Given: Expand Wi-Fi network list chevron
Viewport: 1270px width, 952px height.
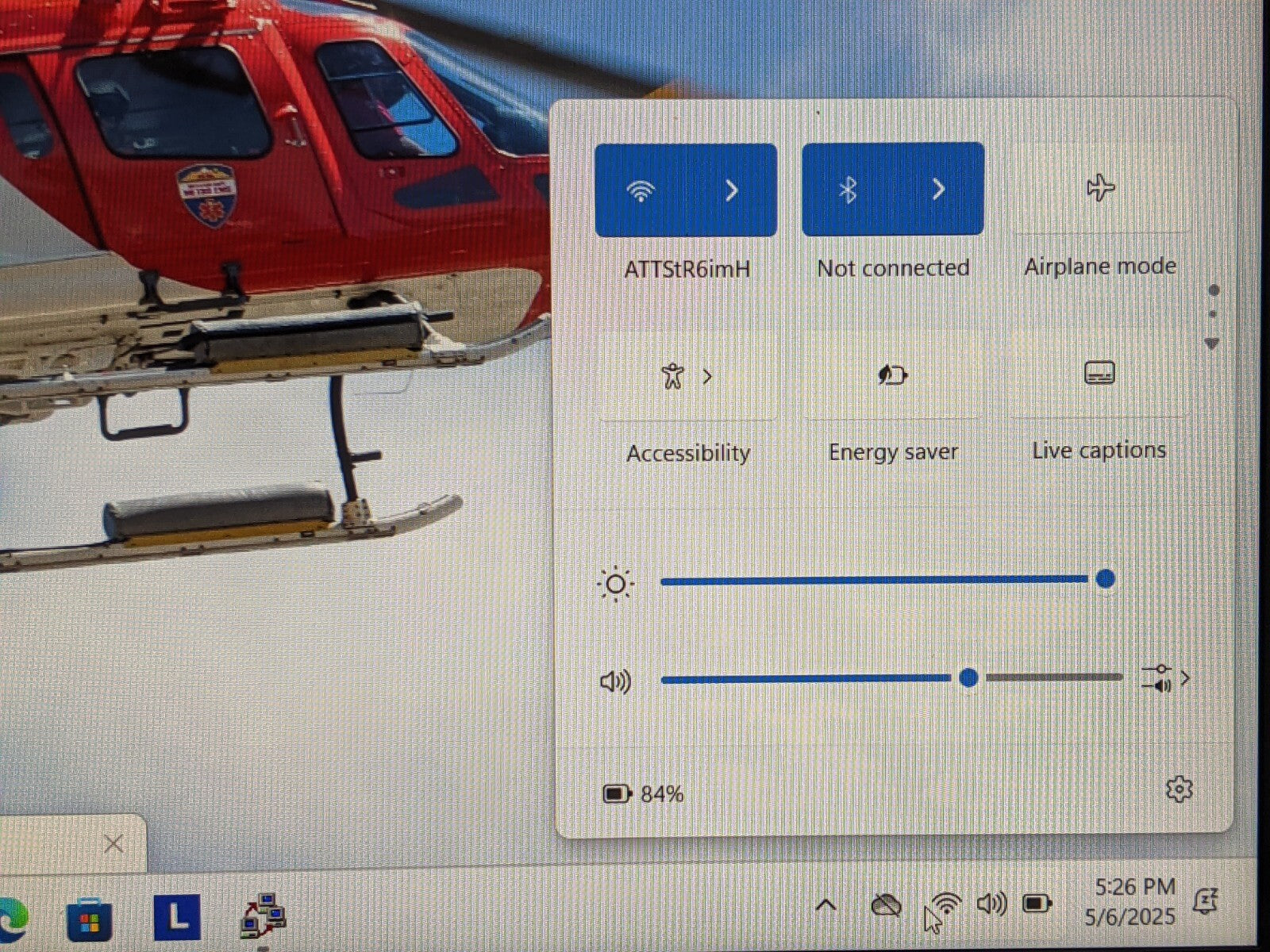Looking at the screenshot, I should 732,190.
